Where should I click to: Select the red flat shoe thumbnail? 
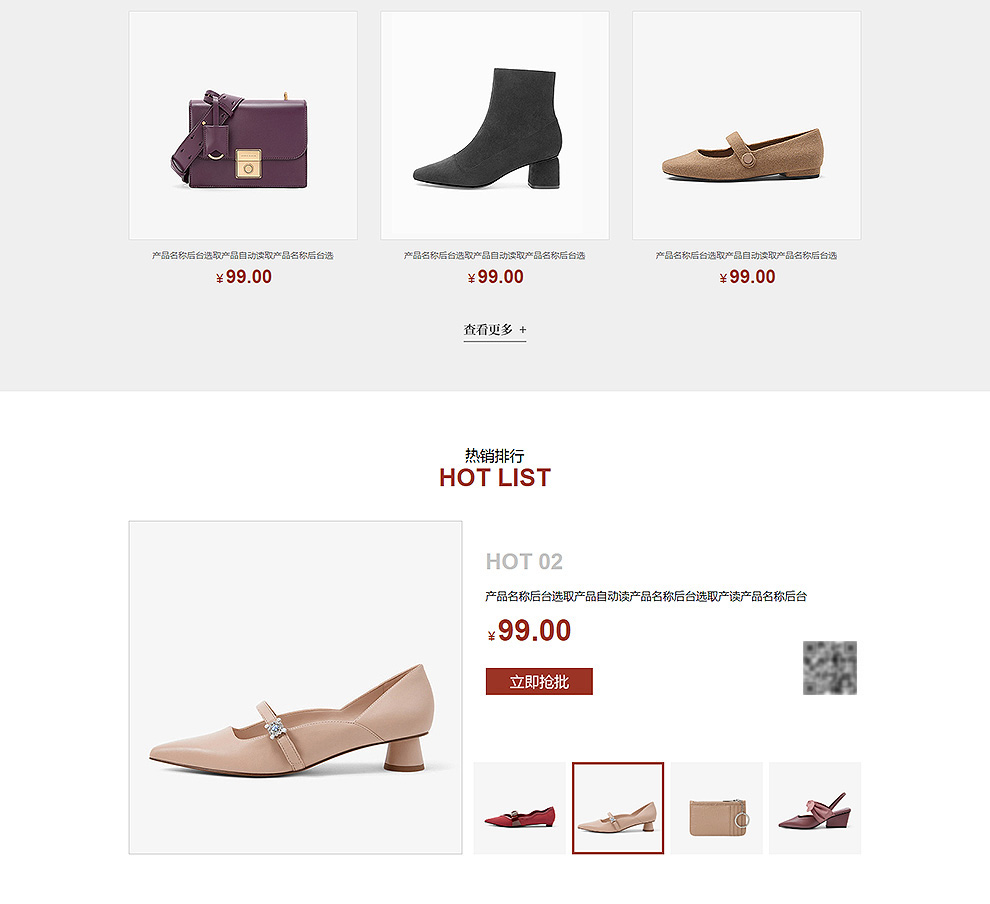tap(520, 808)
